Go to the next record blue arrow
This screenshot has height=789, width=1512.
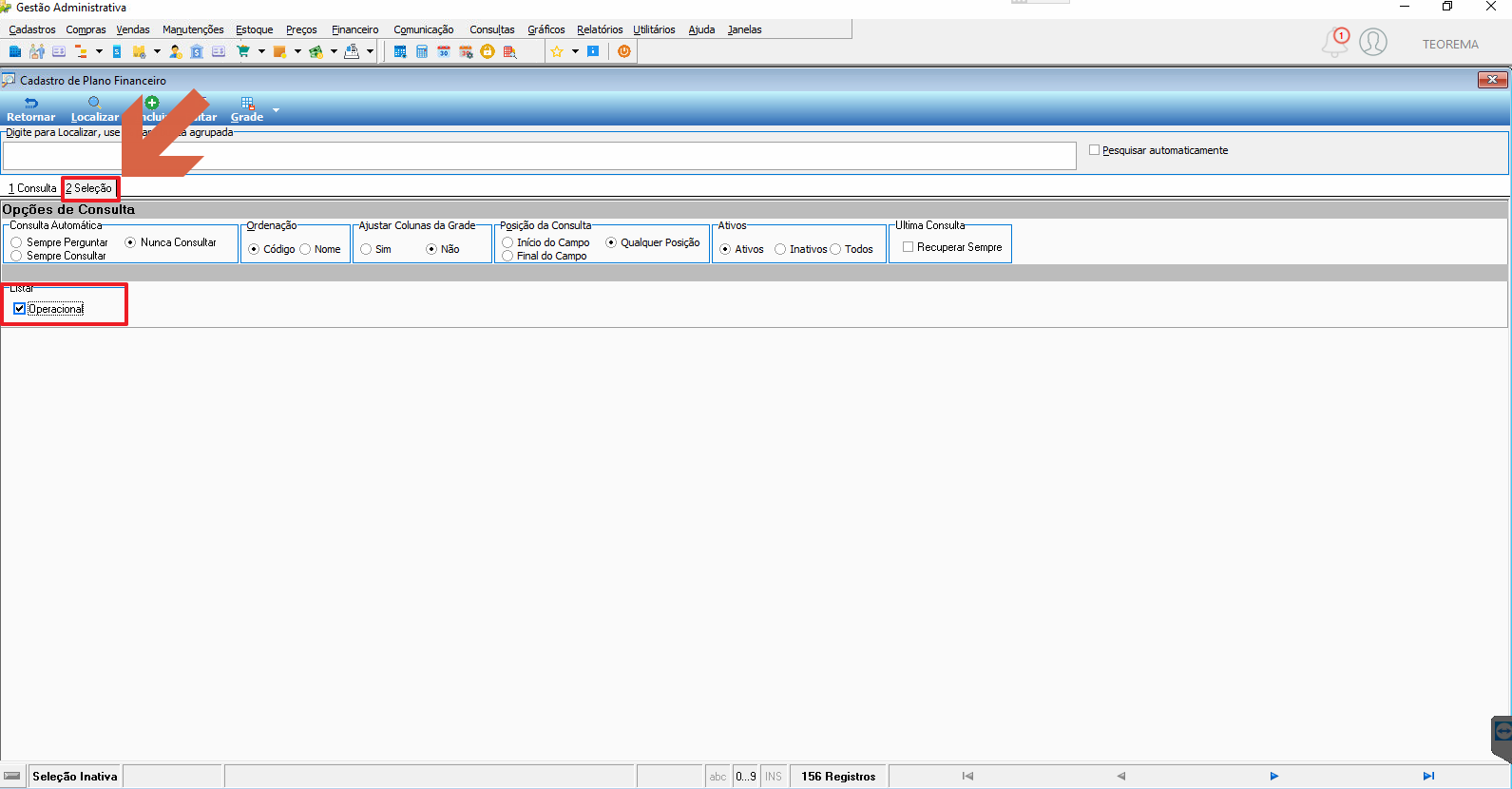1274,777
